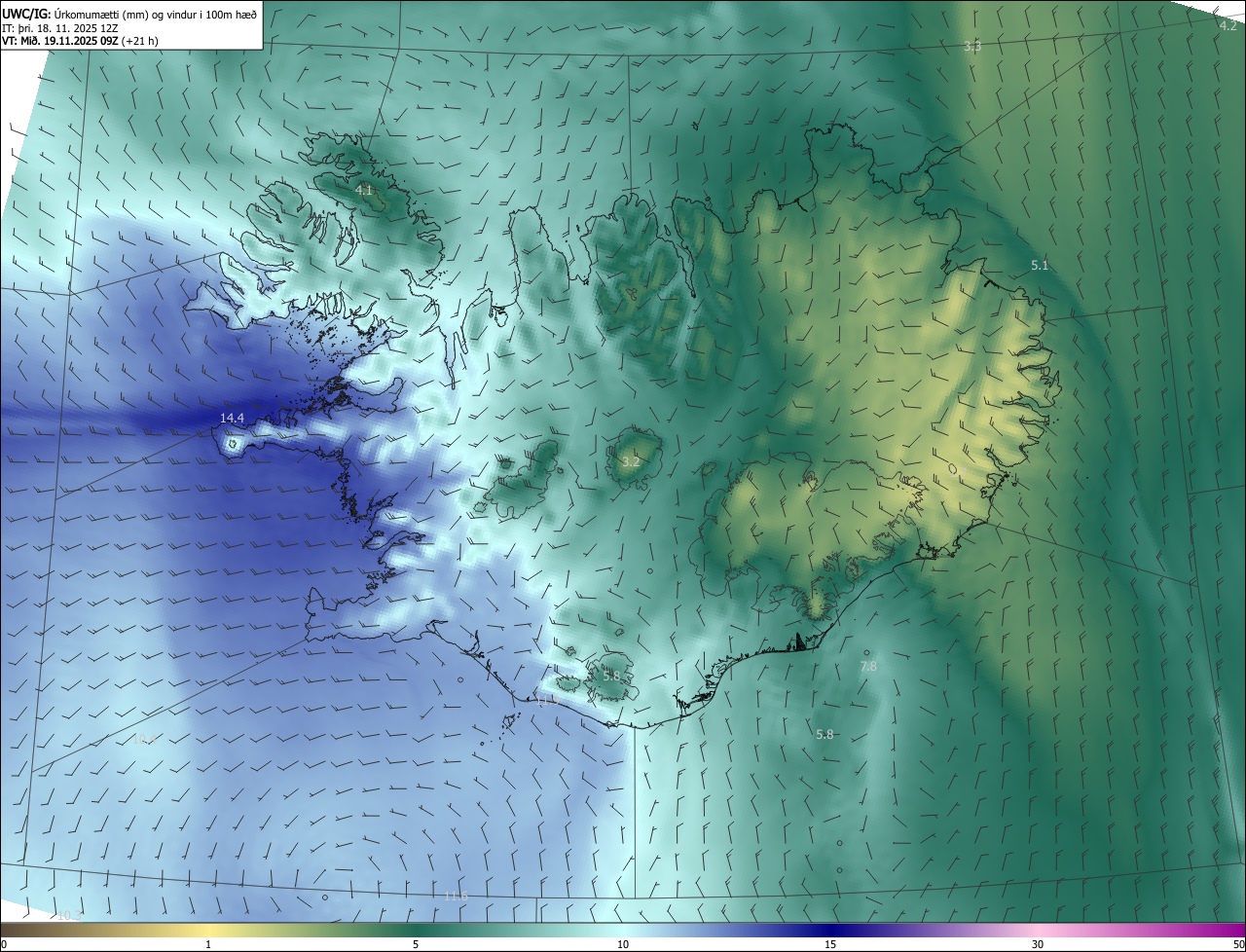Click the 7.8 value off the south coast
1246x952 pixels.
point(868,667)
